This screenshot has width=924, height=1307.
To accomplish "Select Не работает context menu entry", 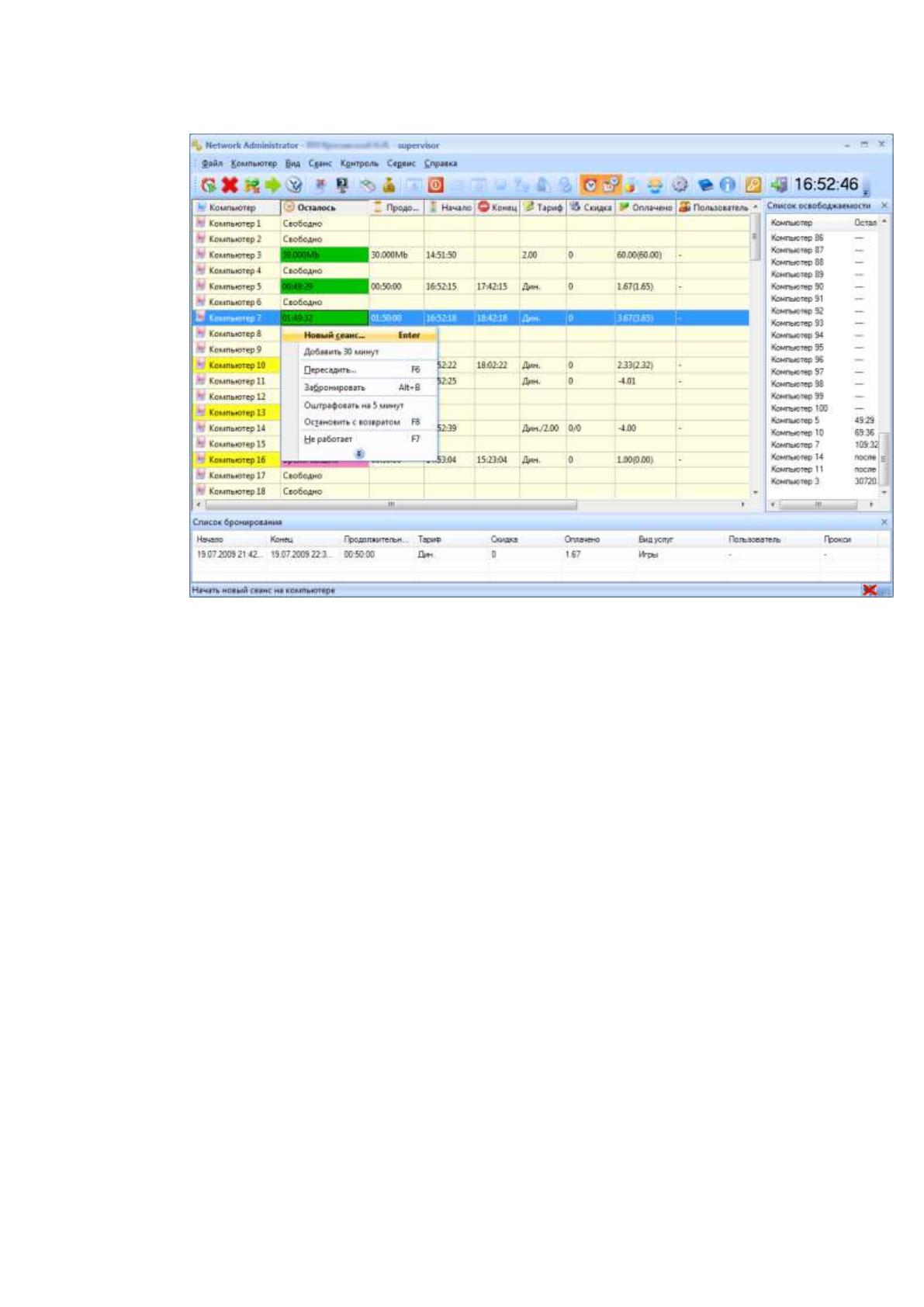I will 360,439.
